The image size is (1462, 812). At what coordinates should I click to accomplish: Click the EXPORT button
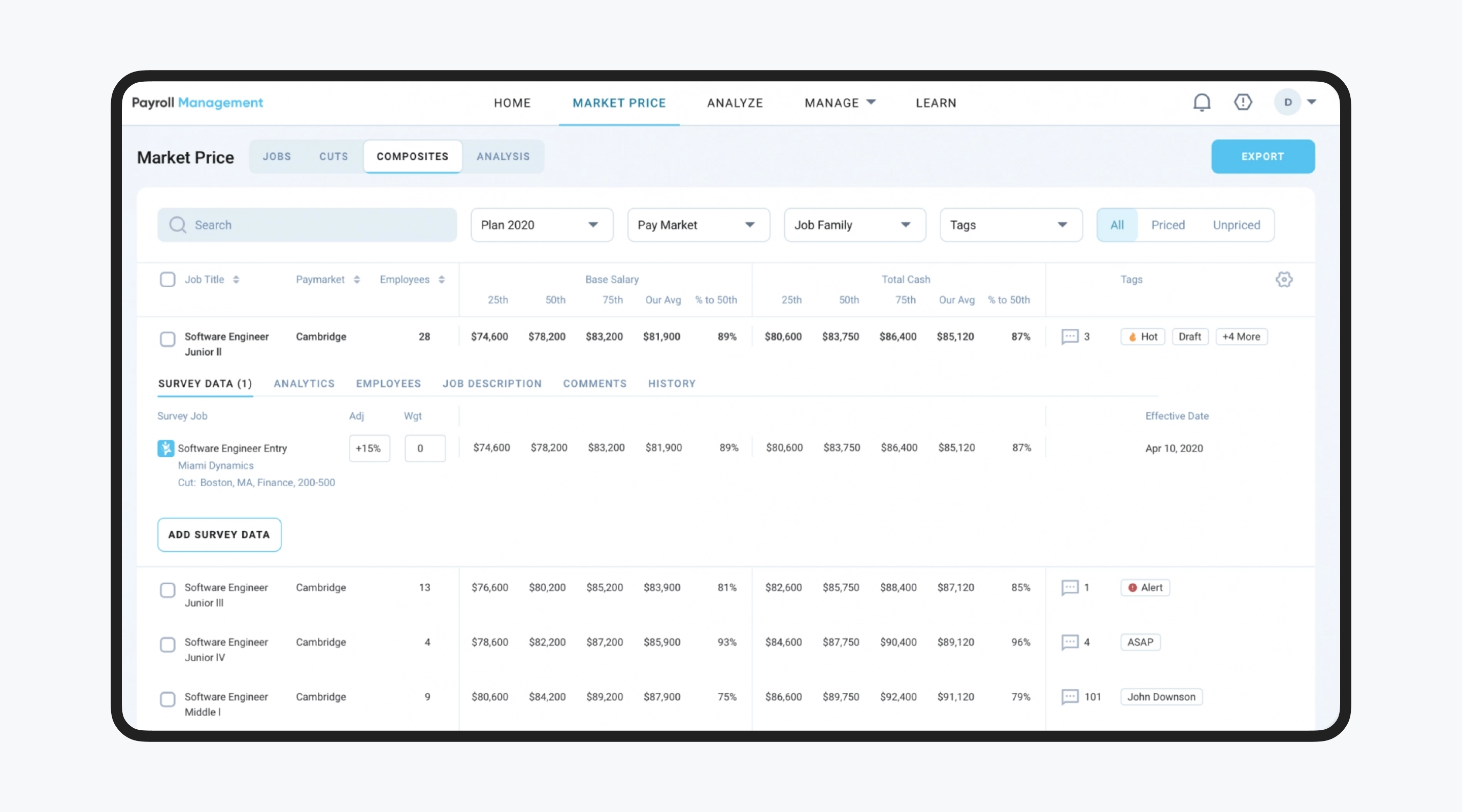pyautogui.click(x=1262, y=157)
